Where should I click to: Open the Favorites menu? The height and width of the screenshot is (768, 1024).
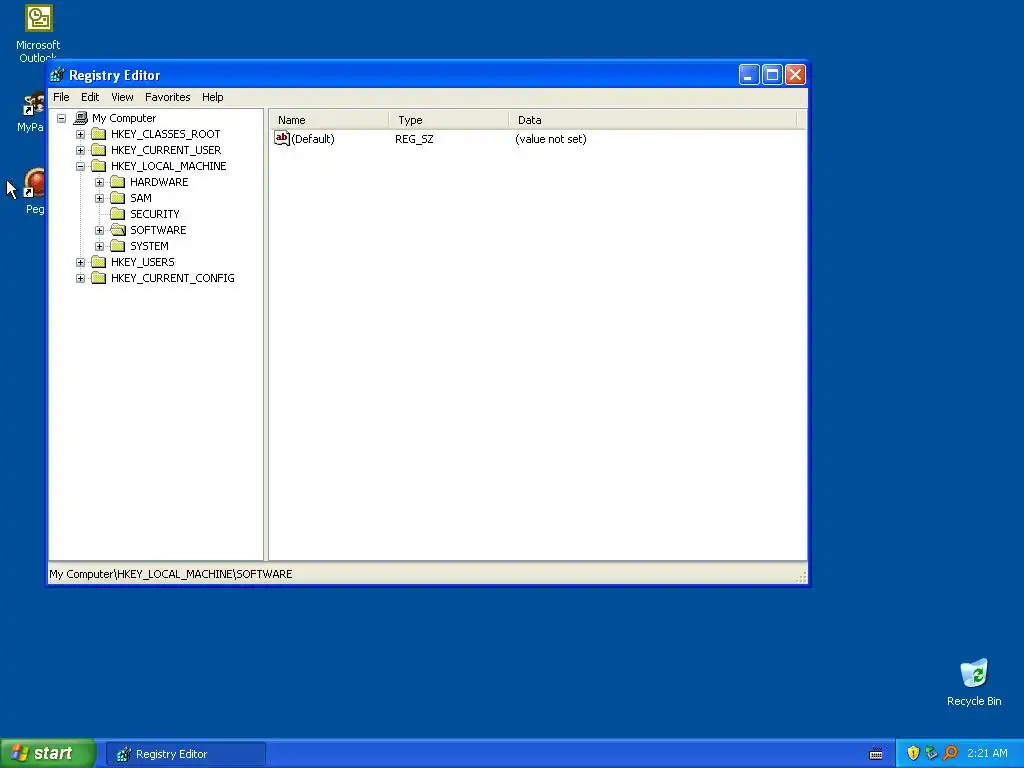click(x=168, y=97)
